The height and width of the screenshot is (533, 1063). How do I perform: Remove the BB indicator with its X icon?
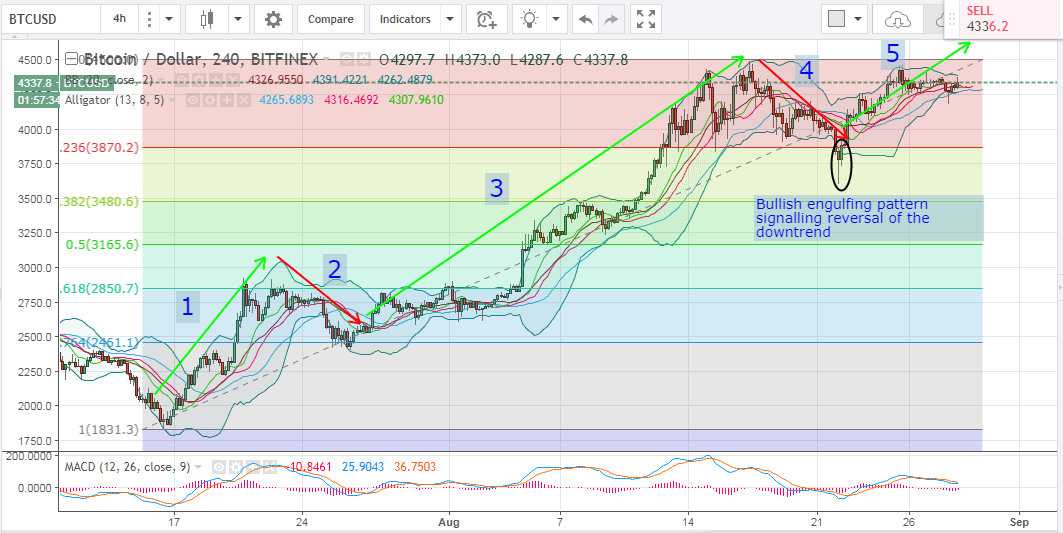click(x=232, y=80)
